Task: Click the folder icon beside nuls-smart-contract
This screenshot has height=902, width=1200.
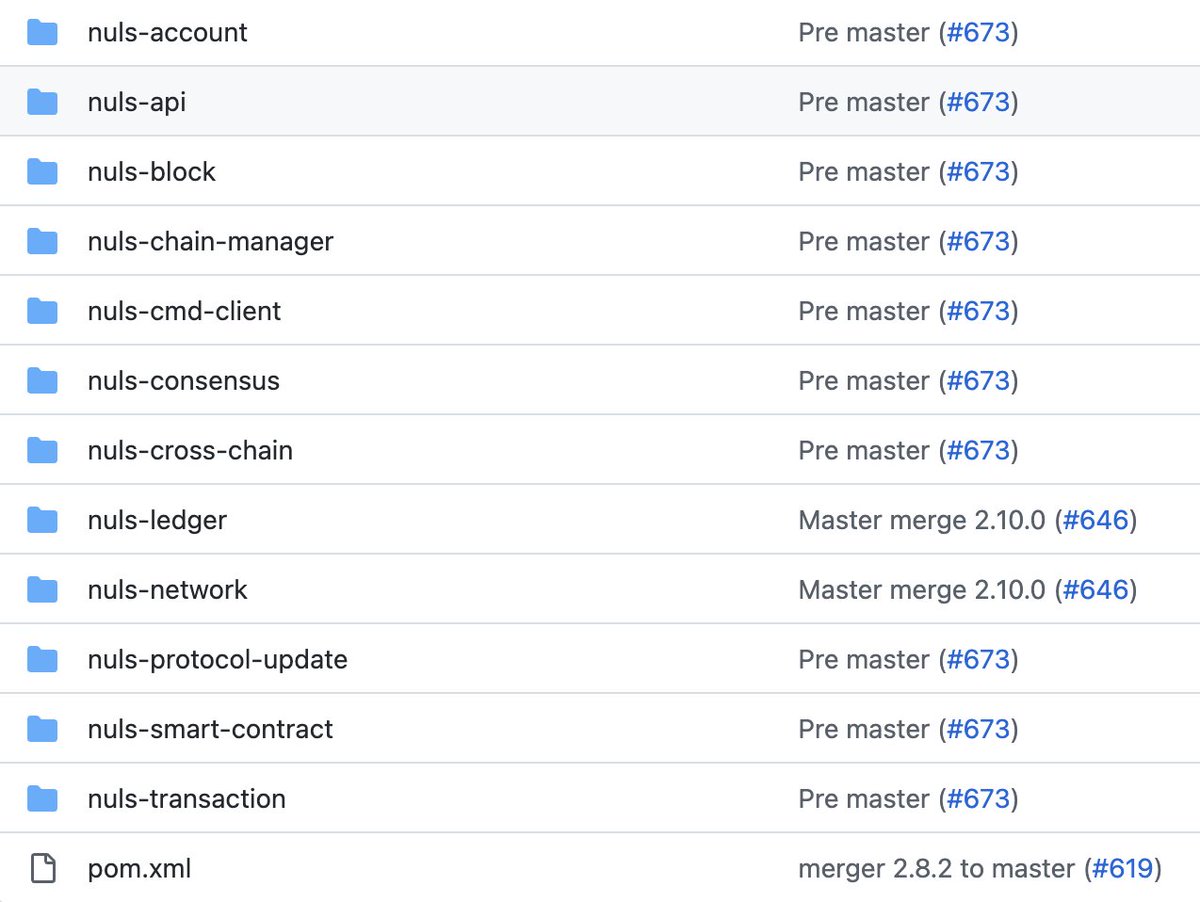Action: tap(42, 729)
